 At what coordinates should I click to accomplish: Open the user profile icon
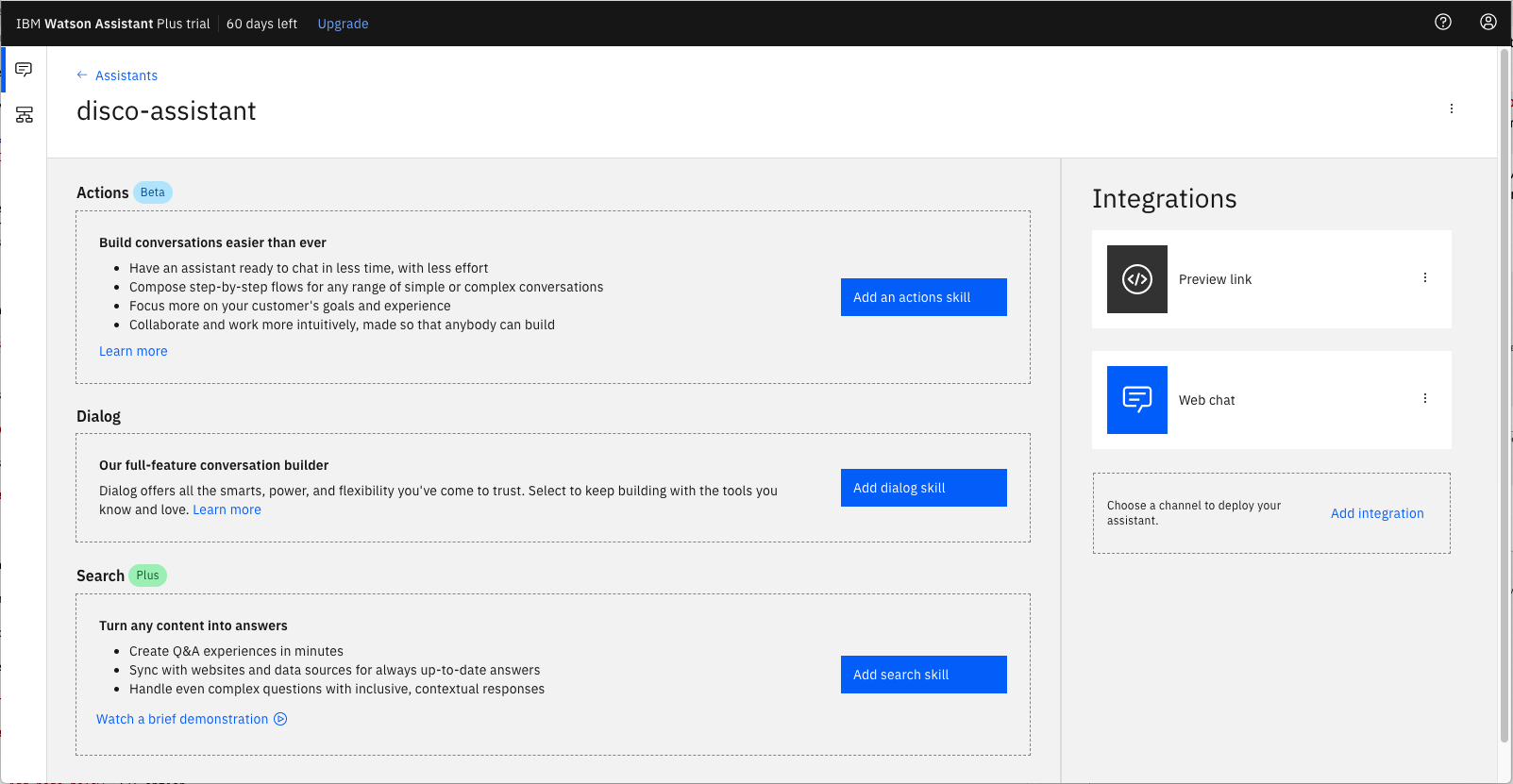[1488, 22]
